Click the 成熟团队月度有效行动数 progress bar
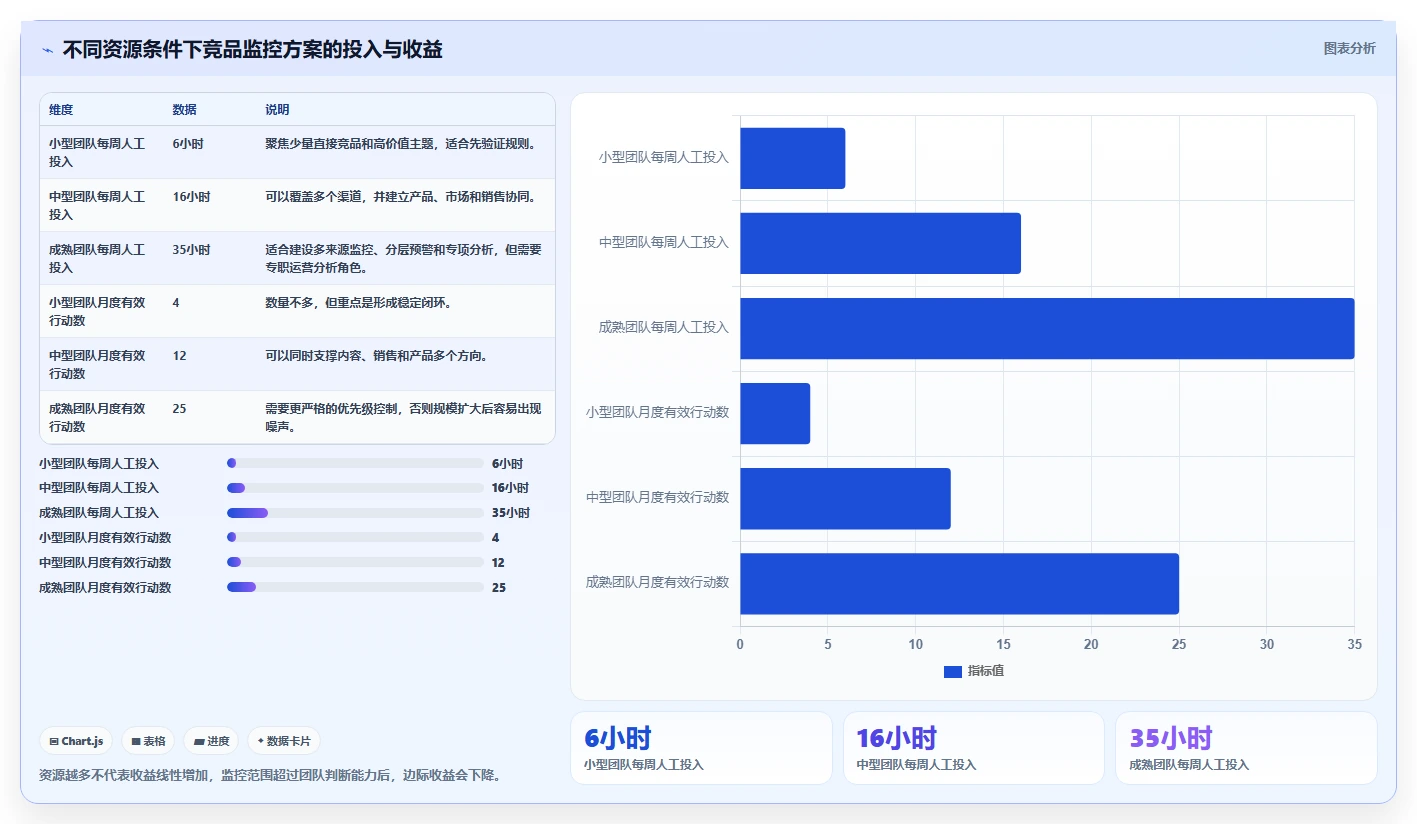1417x824 pixels. 355,587
